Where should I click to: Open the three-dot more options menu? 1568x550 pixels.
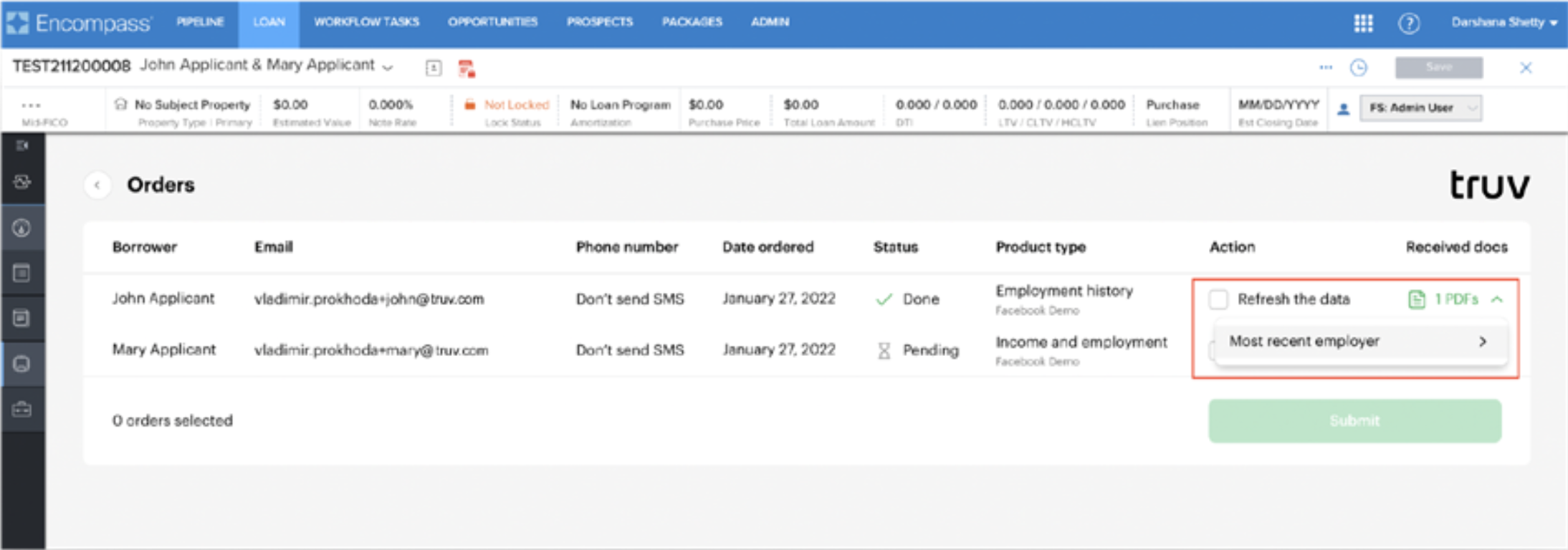click(1326, 67)
